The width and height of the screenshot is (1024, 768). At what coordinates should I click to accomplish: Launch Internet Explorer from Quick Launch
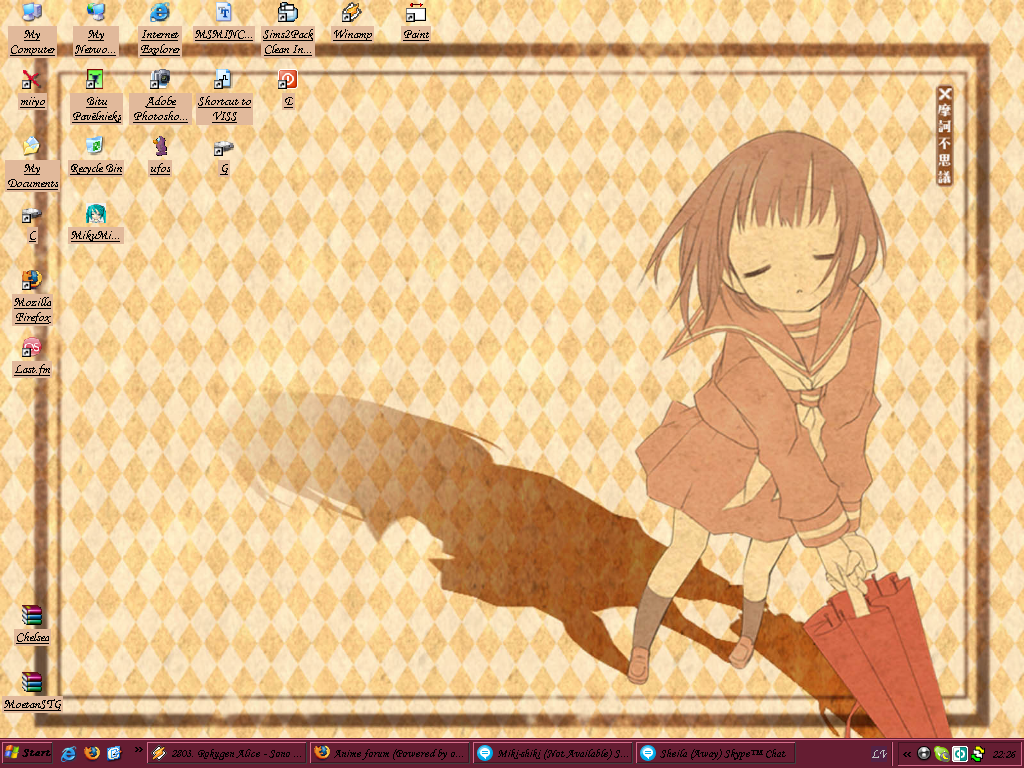point(69,753)
